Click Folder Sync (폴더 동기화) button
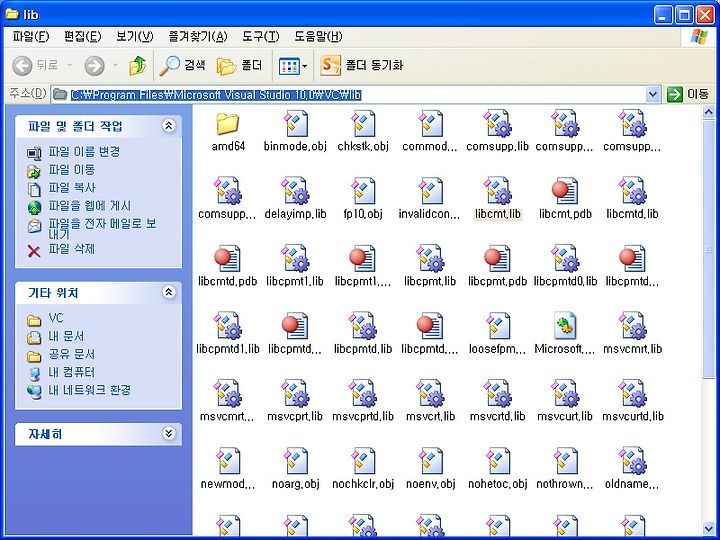 click(362, 66)
